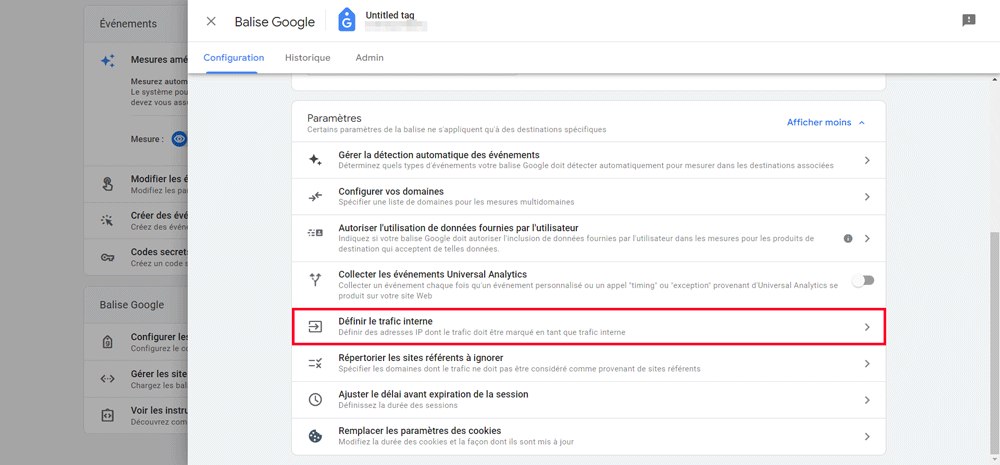Click the sparkle icon for automatic event detection
The height and width of the screenshot is (465, 1000).
click(315, 160)
